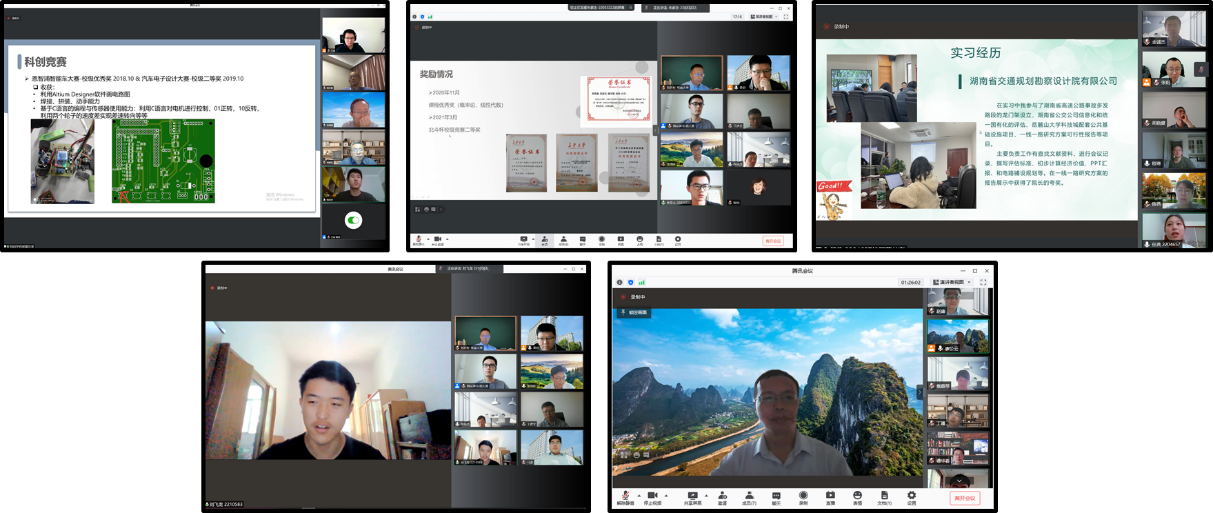Click 录制中 recording indicator in 实习经历 slide window
1213x513 pixels.
tap(838, 26)
